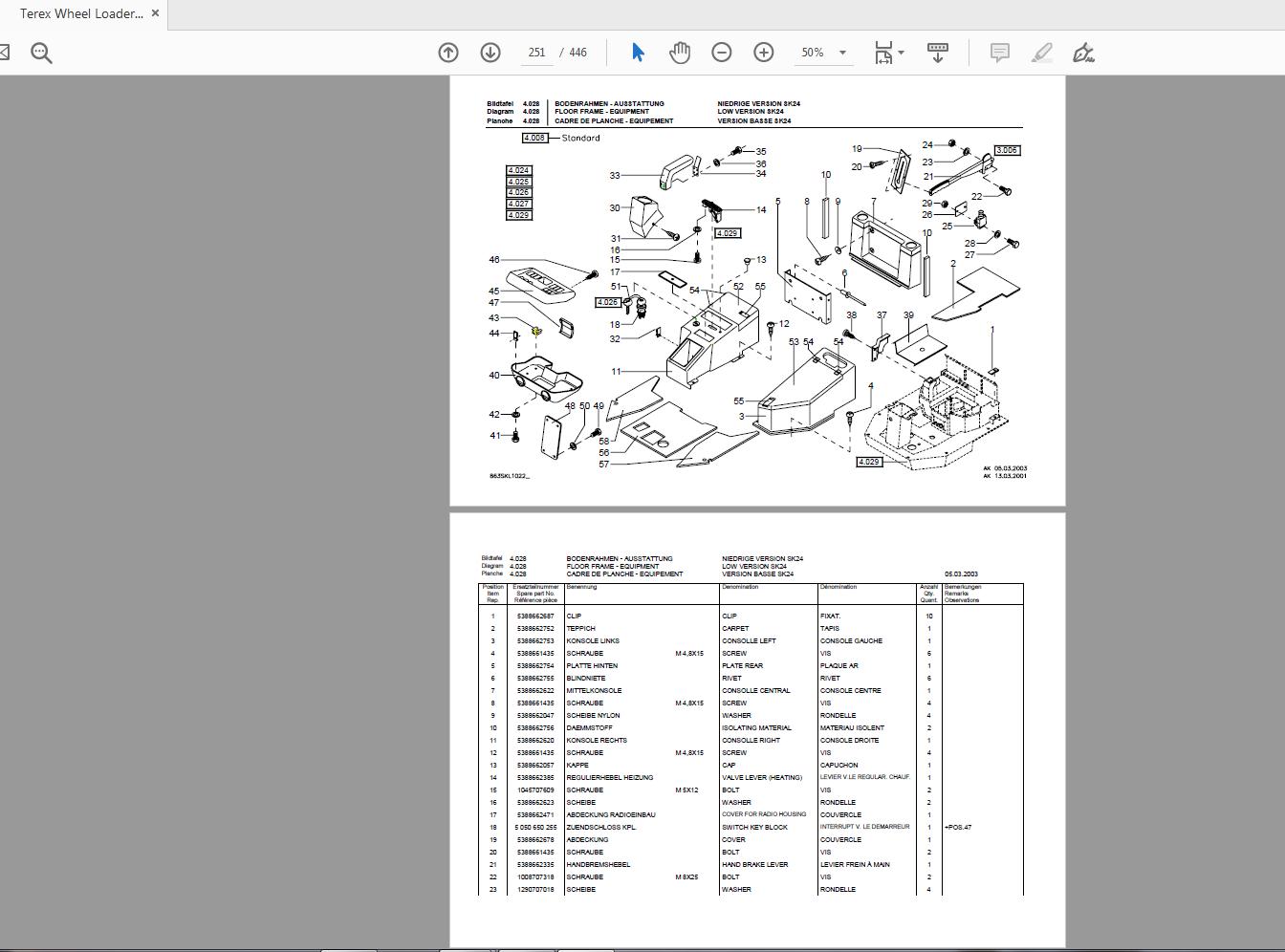Image resolution: width=1285 pixels, height=952 pixels.
Task: Click CONSOLE DROITE French denomination
Action: click(x=849, y=741)
